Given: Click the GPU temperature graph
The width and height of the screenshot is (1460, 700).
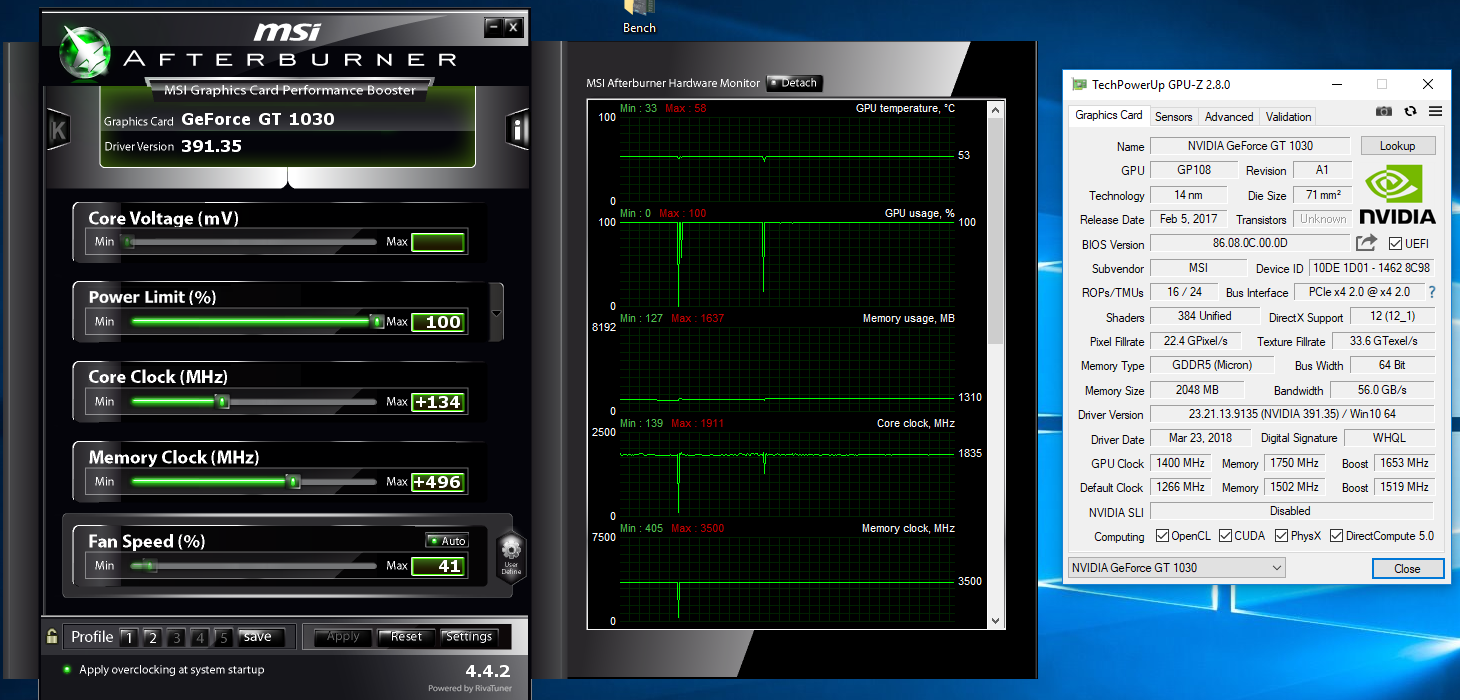Looking at the screenshot, I should (x=787, y=159).
